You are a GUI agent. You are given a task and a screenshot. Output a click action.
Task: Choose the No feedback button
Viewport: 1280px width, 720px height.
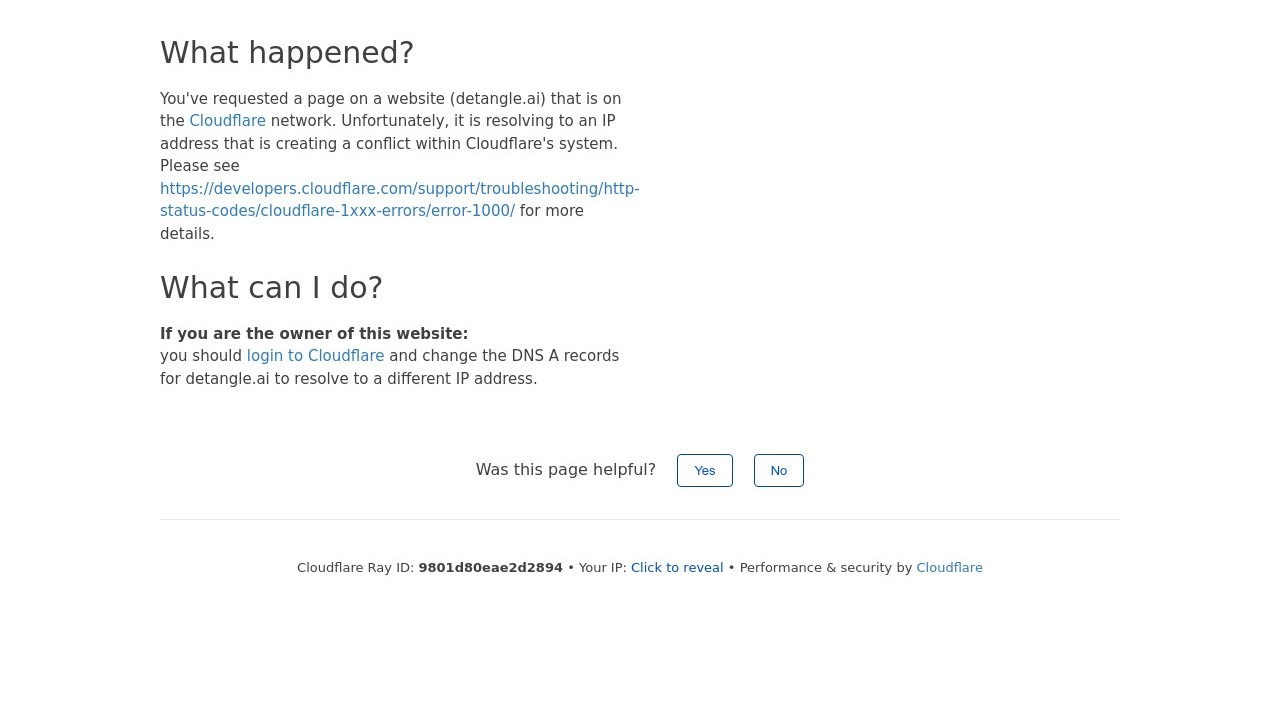click(x=779, y=471)
